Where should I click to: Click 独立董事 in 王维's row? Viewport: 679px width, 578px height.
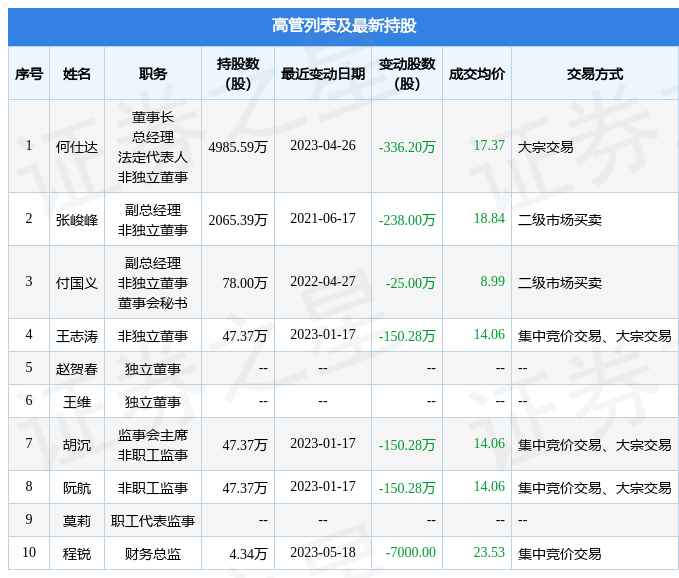tap(153, 402)
